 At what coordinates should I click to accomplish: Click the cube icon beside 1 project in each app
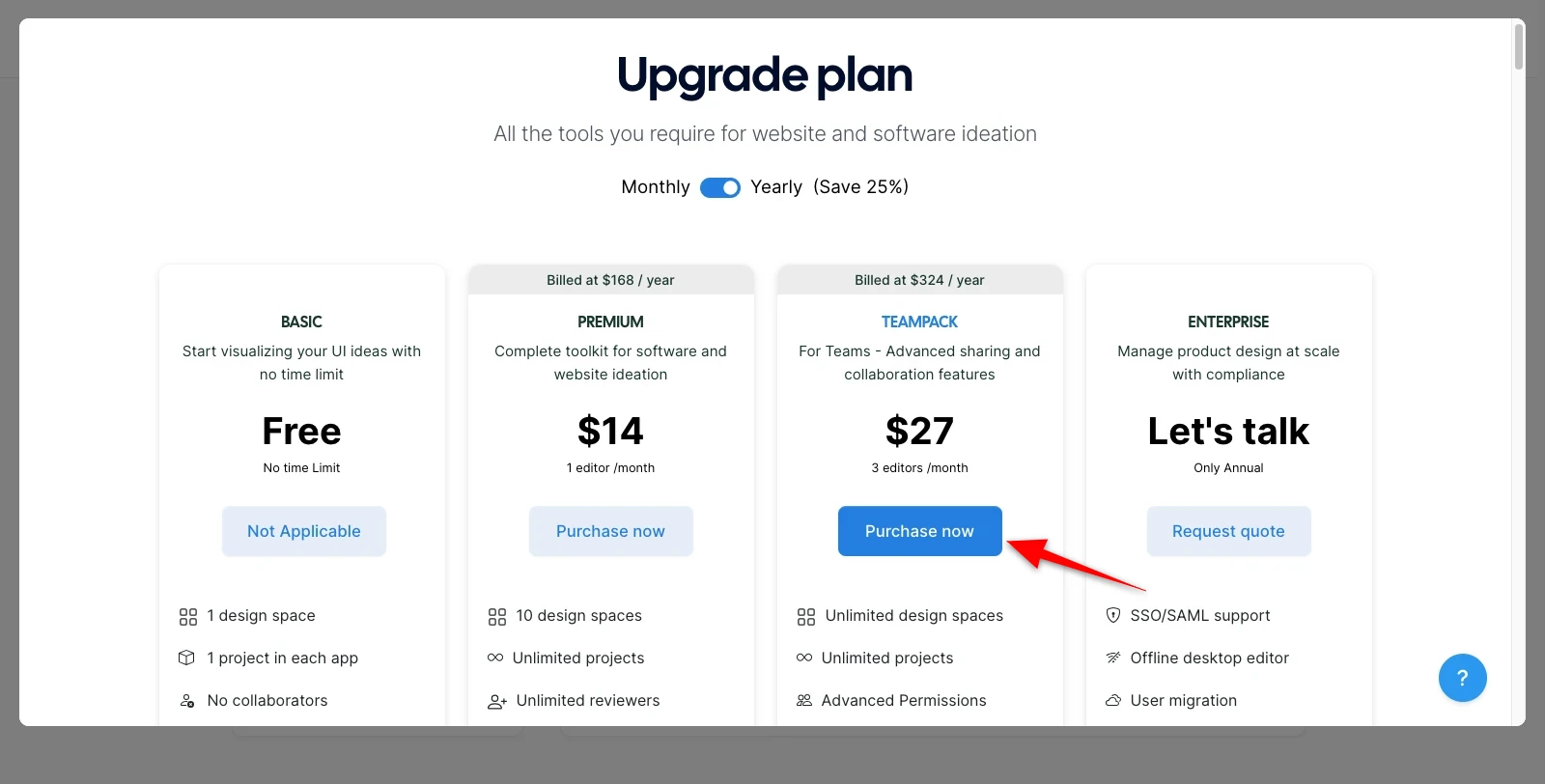point(187,658)
